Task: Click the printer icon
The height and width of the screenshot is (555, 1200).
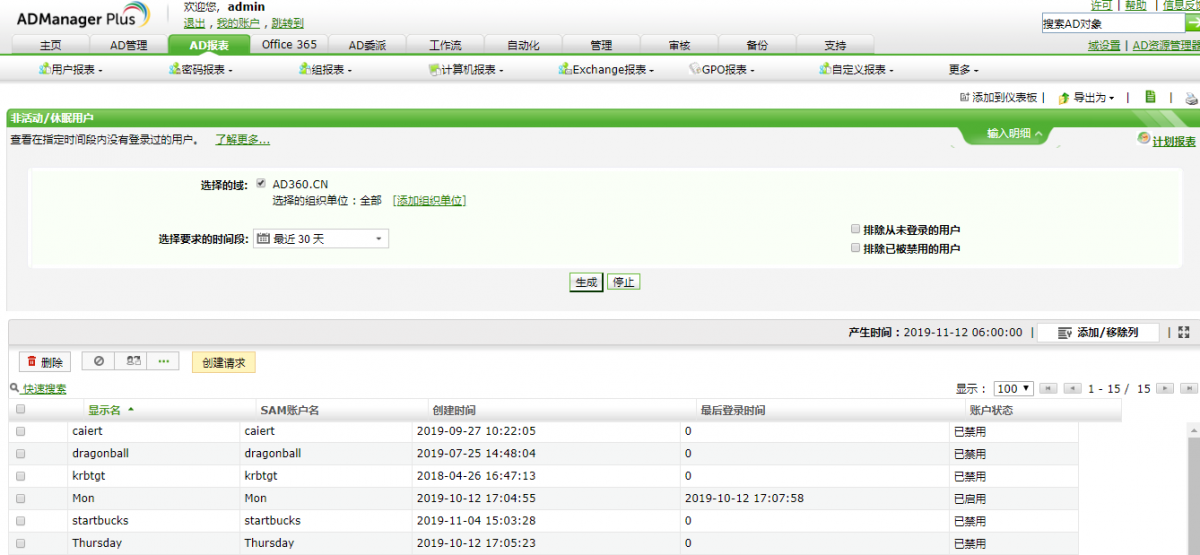Action: [1191, 98]
